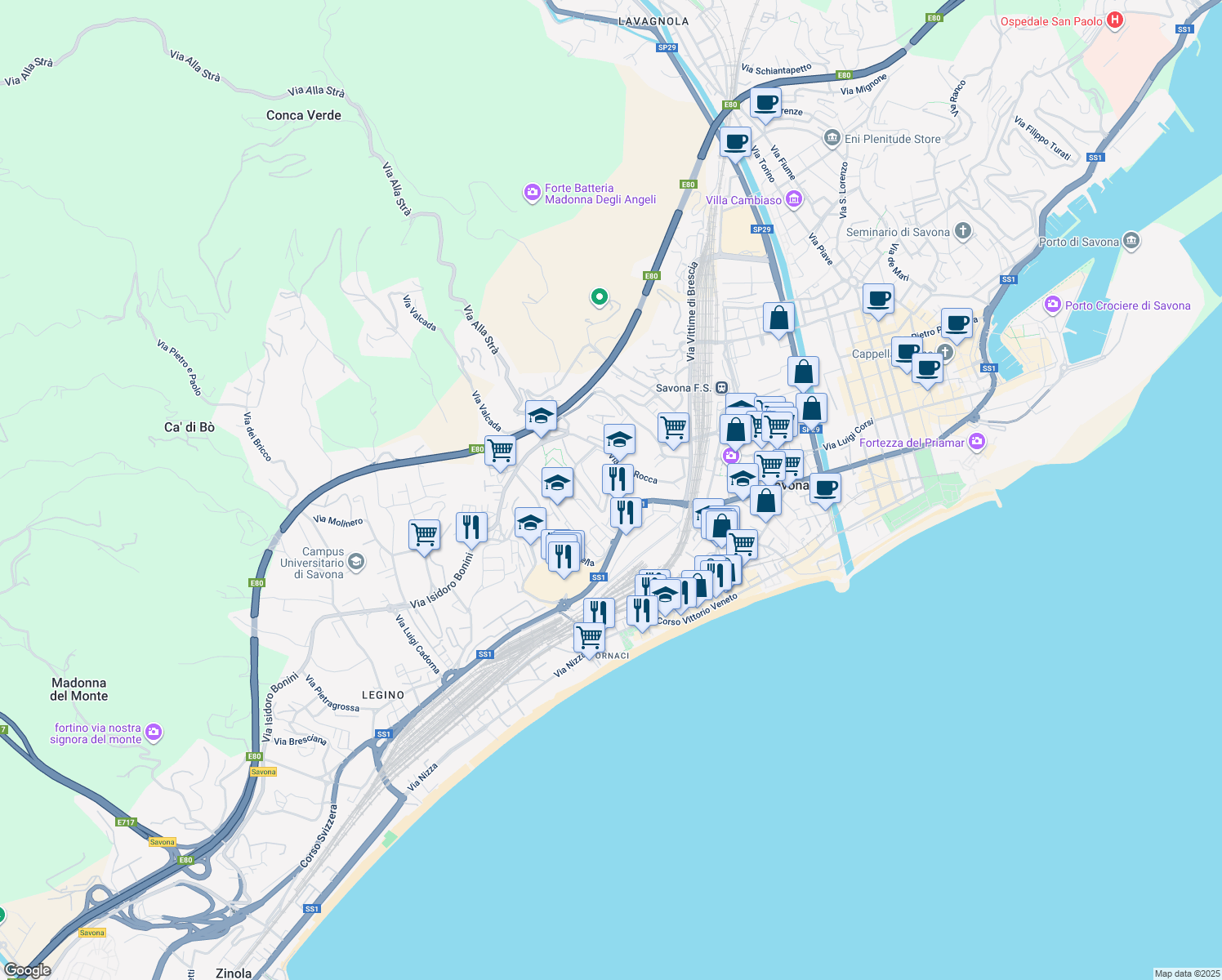Click the Savona F.S. train station icon
Image resolution: width=1222 pixels, height=980 pixels.
(721, 387)
